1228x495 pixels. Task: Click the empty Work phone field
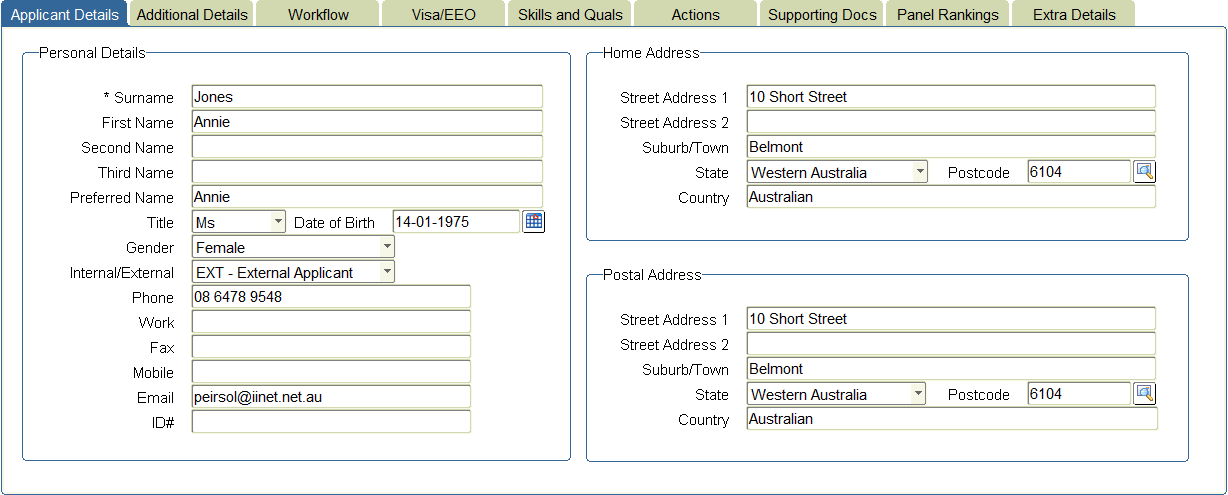click(331, 322)
